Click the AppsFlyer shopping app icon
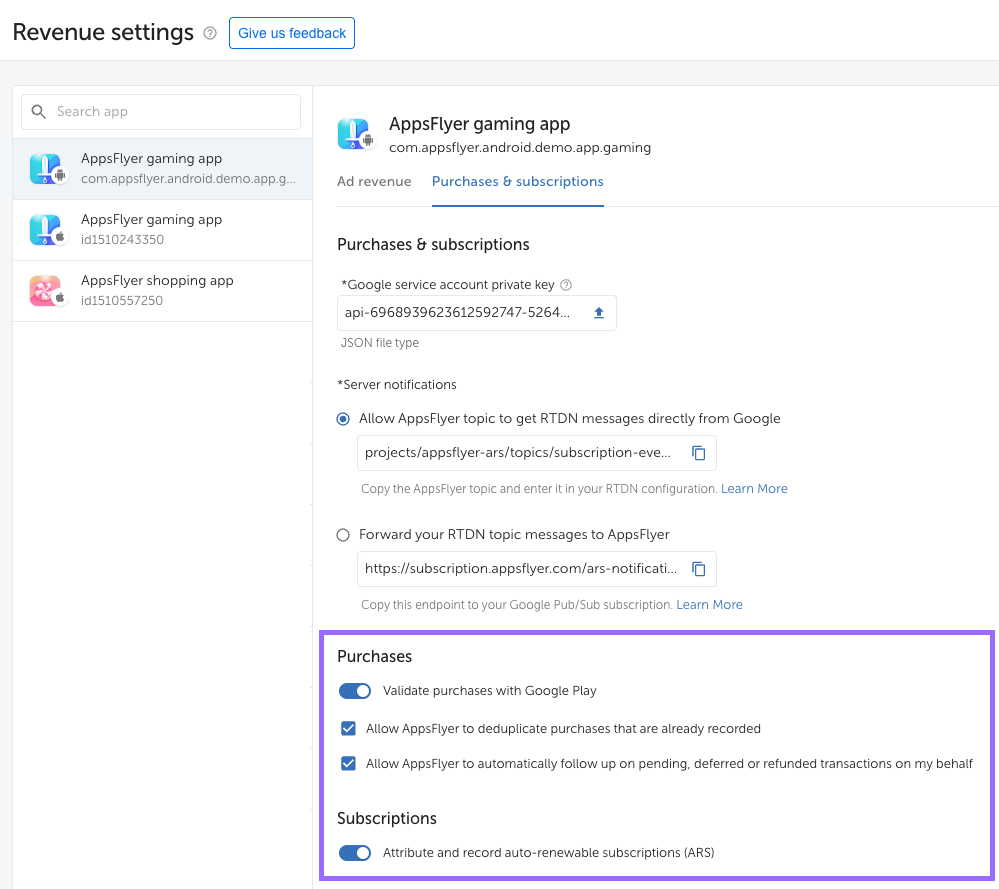This screenshot has height=889, width=999. click(48, 291)
